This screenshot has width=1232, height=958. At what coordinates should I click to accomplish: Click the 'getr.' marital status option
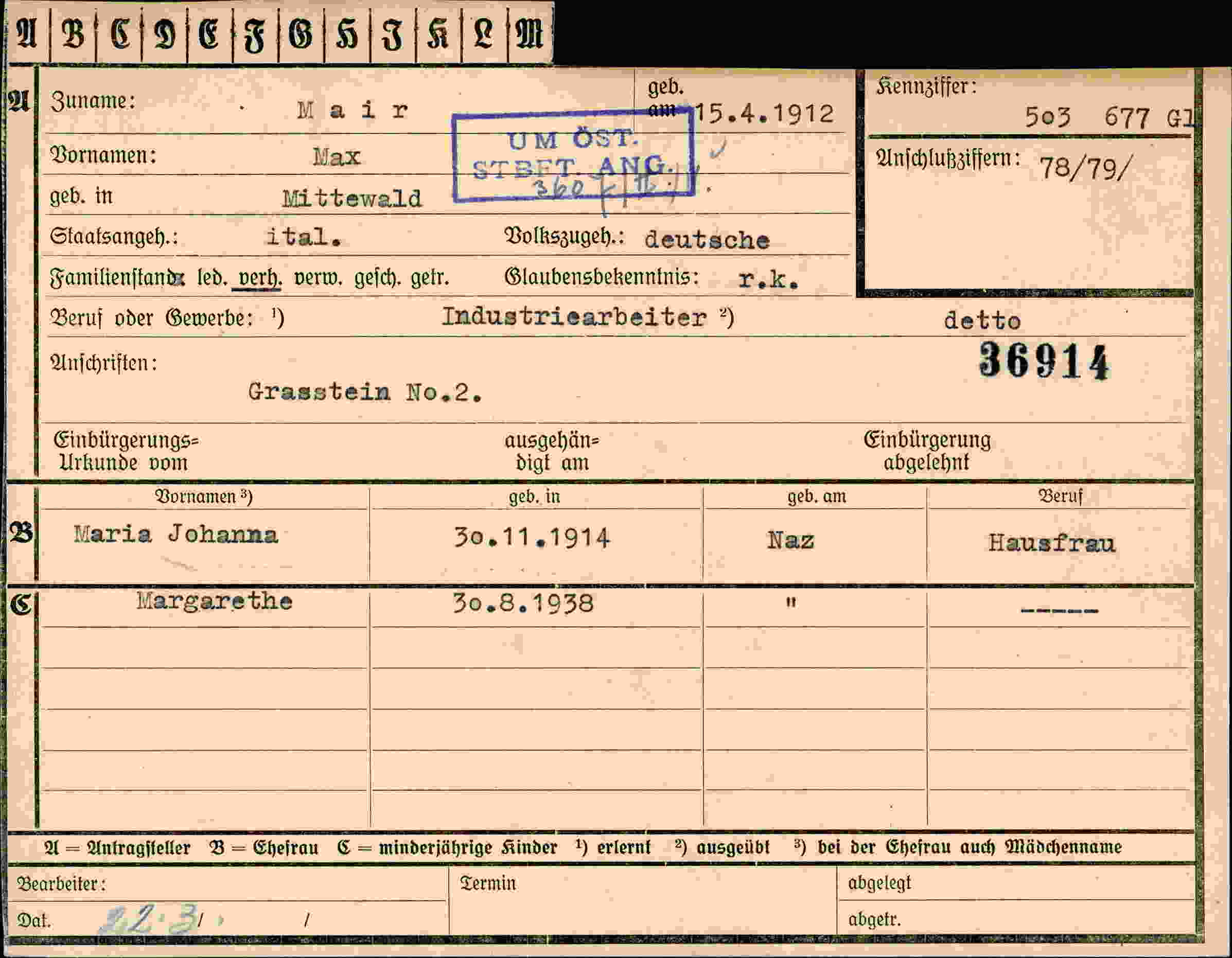[430, 278]
